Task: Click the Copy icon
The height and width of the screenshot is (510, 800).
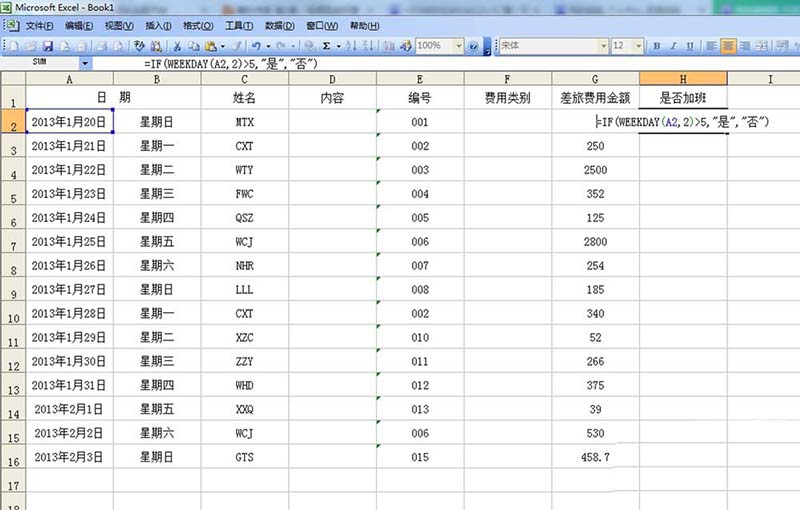Action: (x=194, y=46)
